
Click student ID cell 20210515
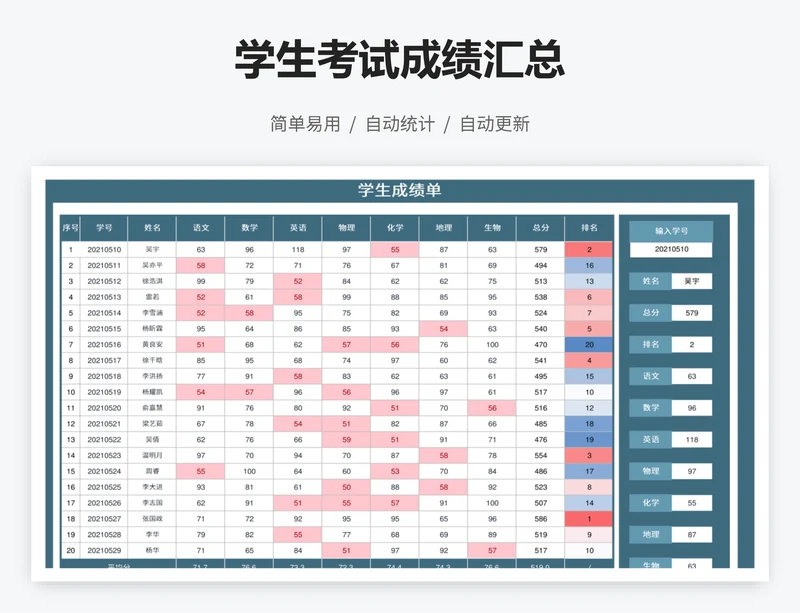[104, 329]
